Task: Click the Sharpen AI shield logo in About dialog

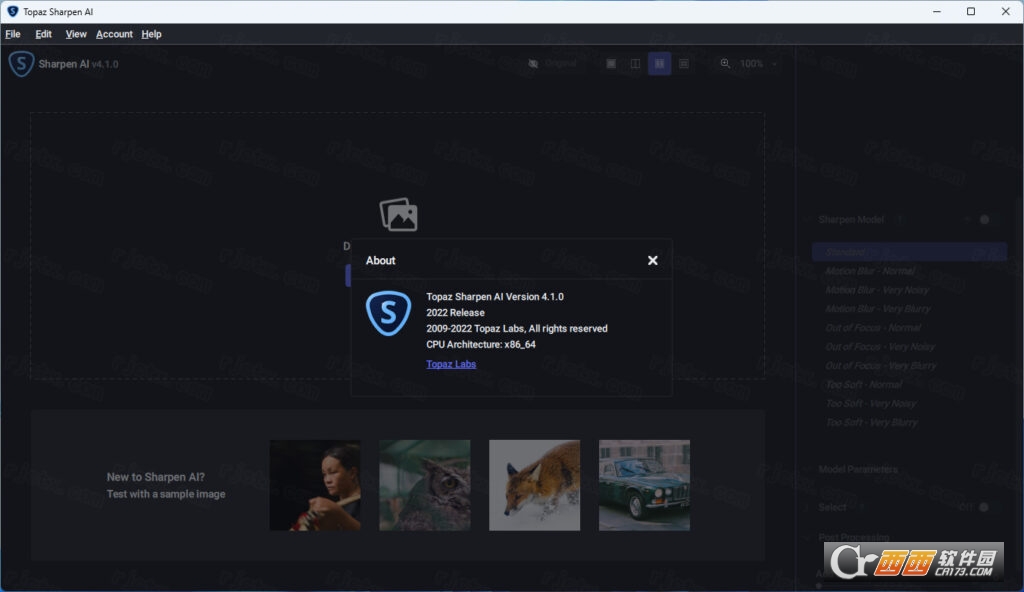Action: pos(389,314)
